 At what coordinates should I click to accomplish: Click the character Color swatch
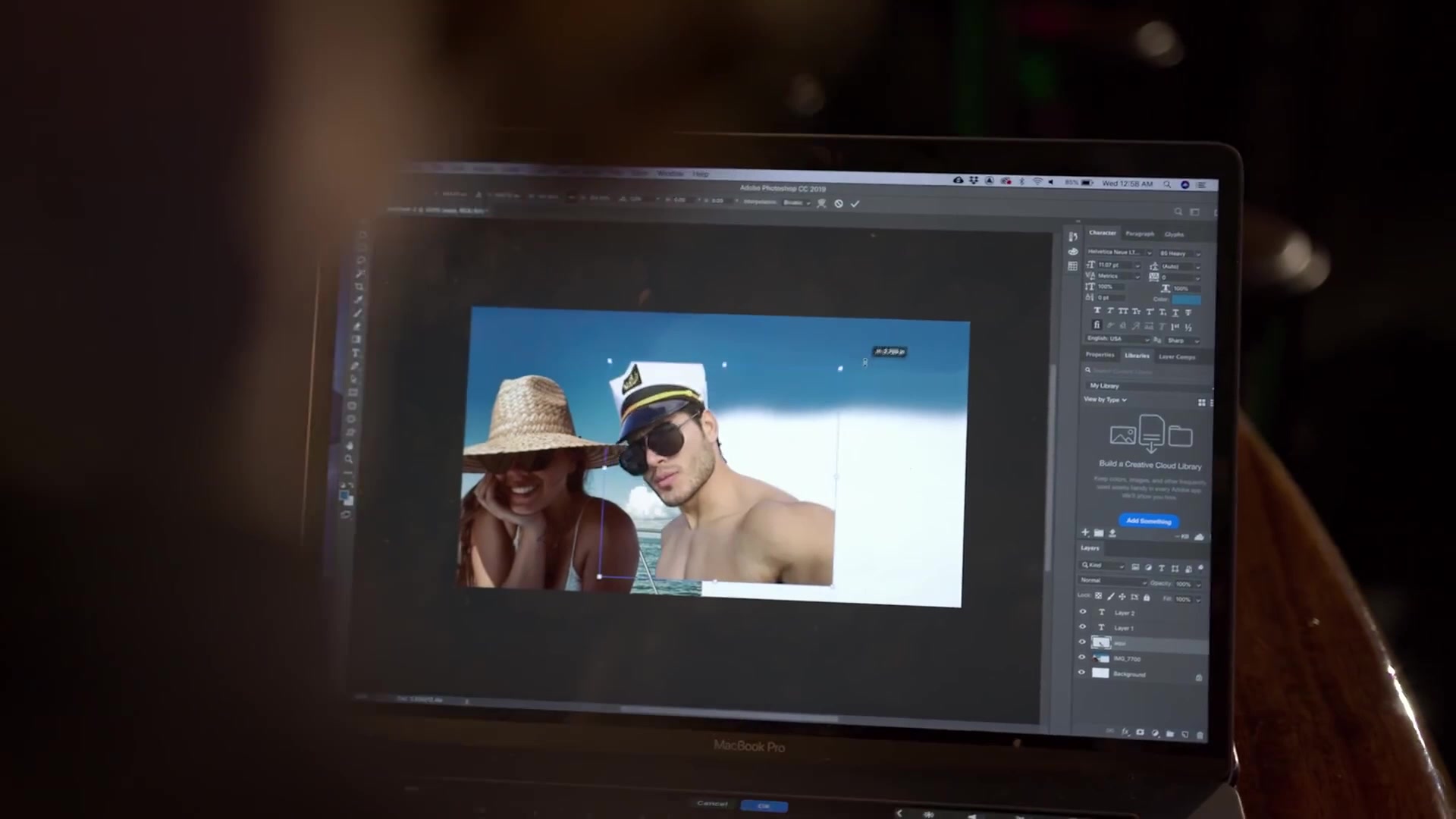[x=1187, y=300]
